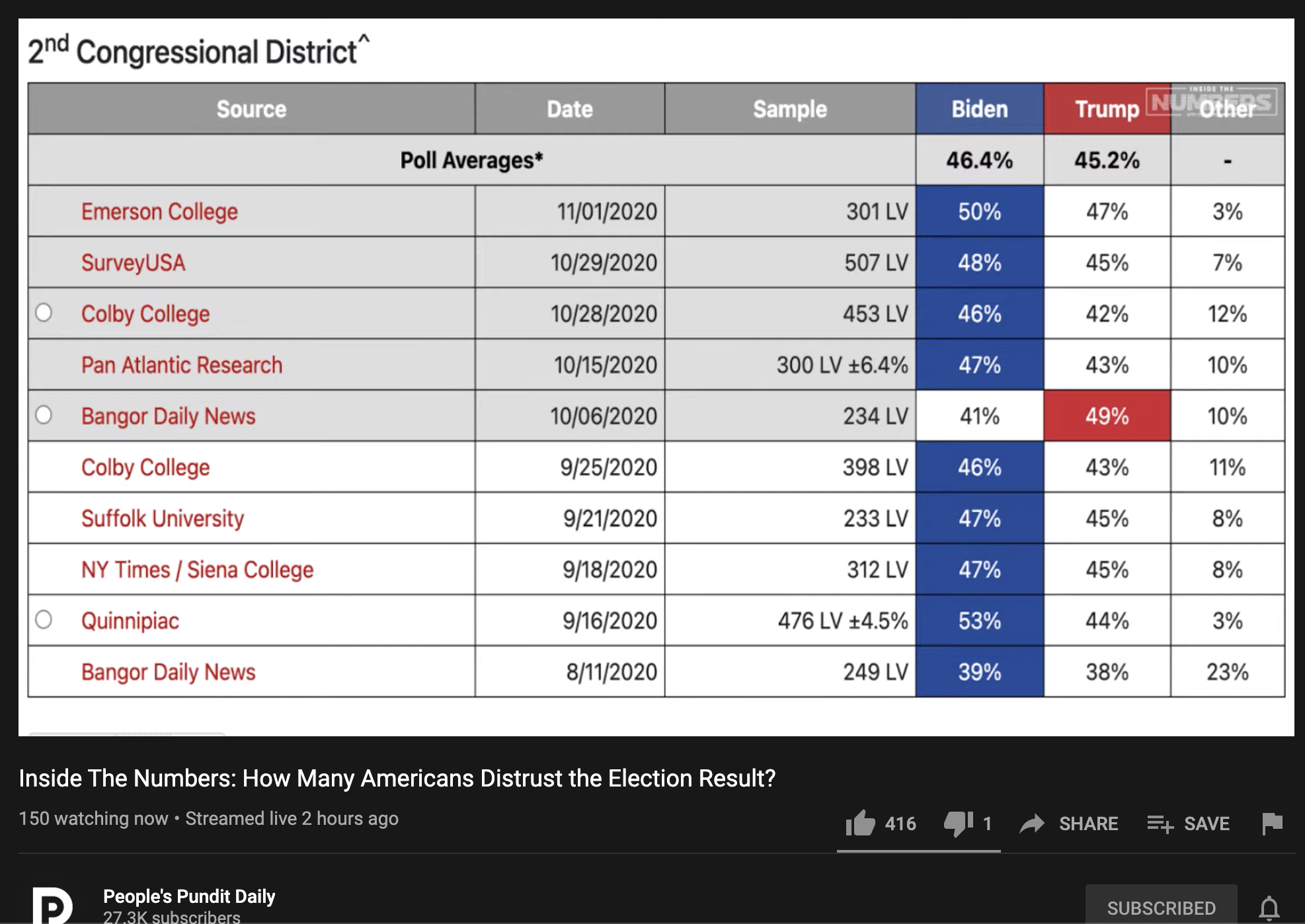Image resolution: width=1305 pixels, height=924 pixels.
Task: Open the Share options for this video
Action: click(1068, 824)
